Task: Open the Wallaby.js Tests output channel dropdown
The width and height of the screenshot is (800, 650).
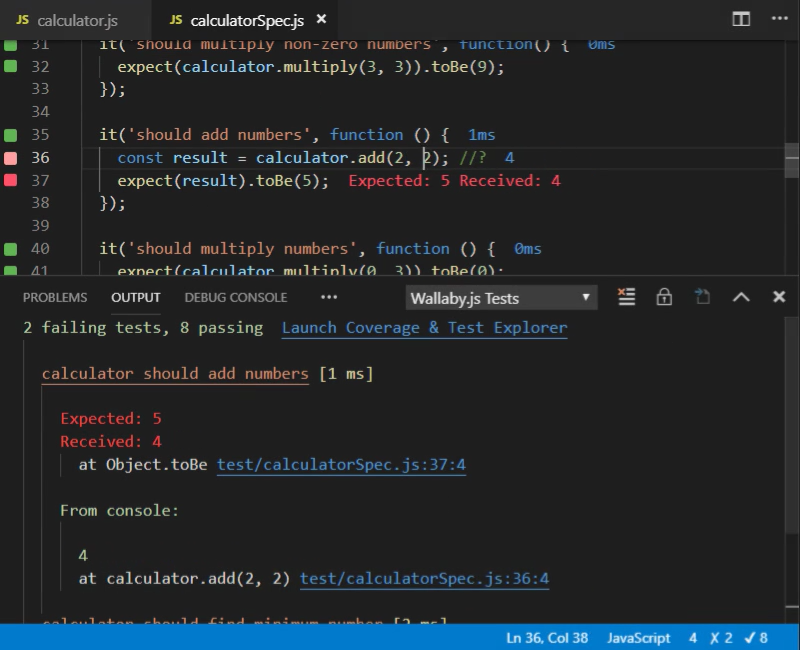Action: tap(502, 298)
